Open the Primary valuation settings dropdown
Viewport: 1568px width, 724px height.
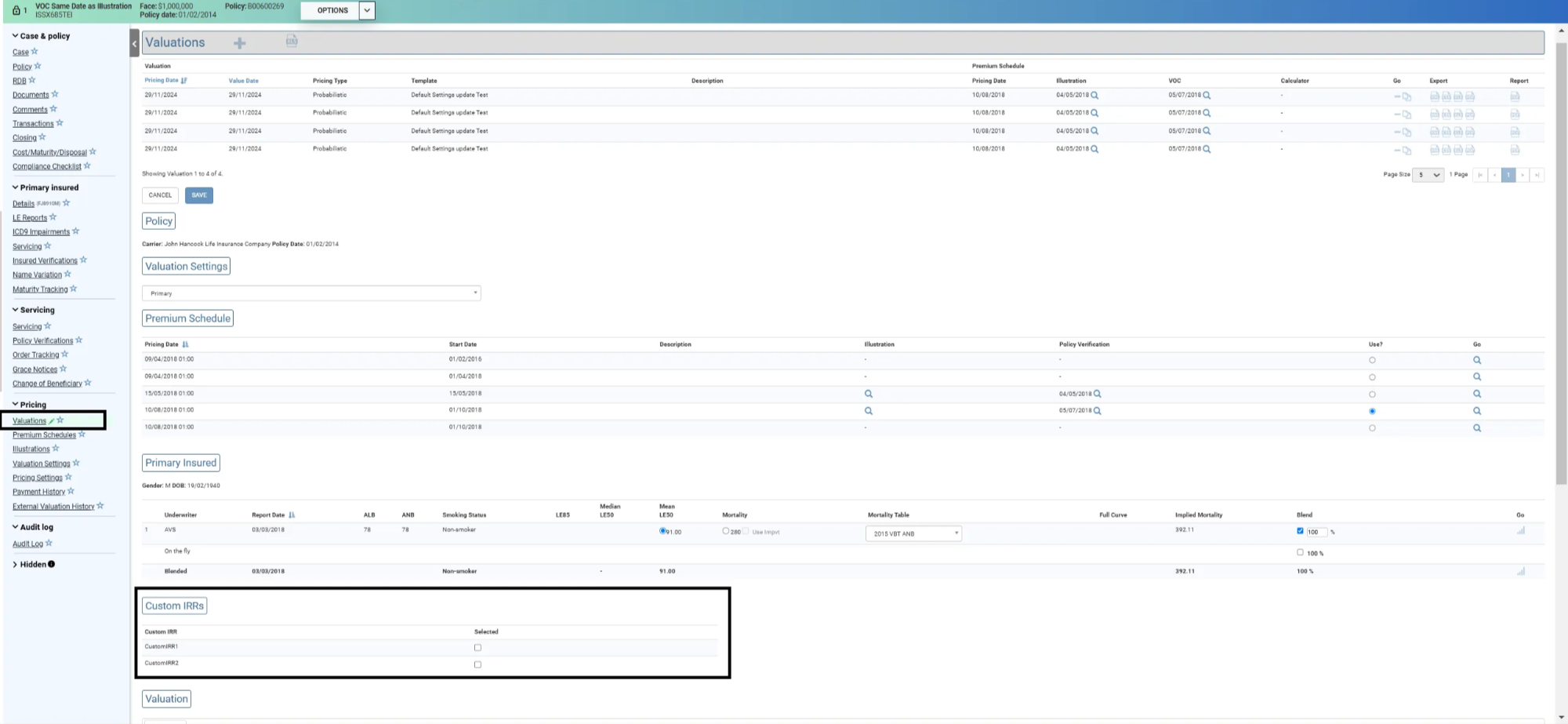(310, 293)
